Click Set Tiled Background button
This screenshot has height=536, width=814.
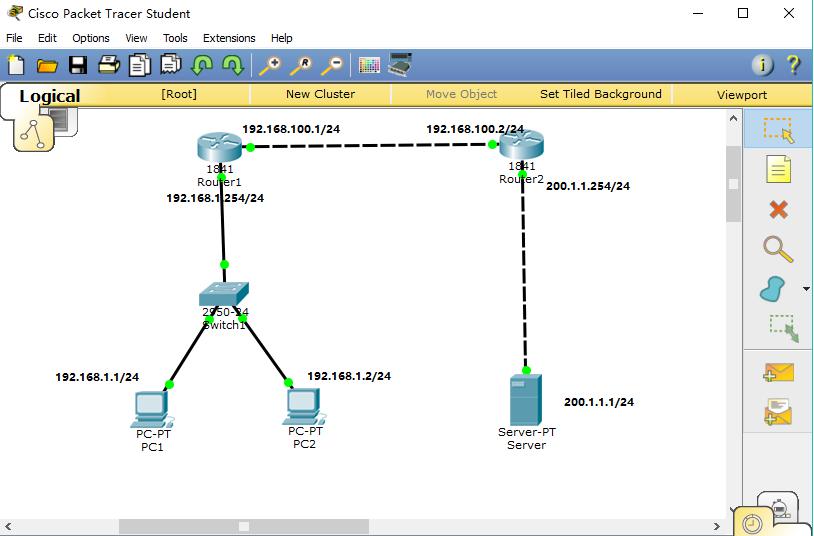point(600,94)
